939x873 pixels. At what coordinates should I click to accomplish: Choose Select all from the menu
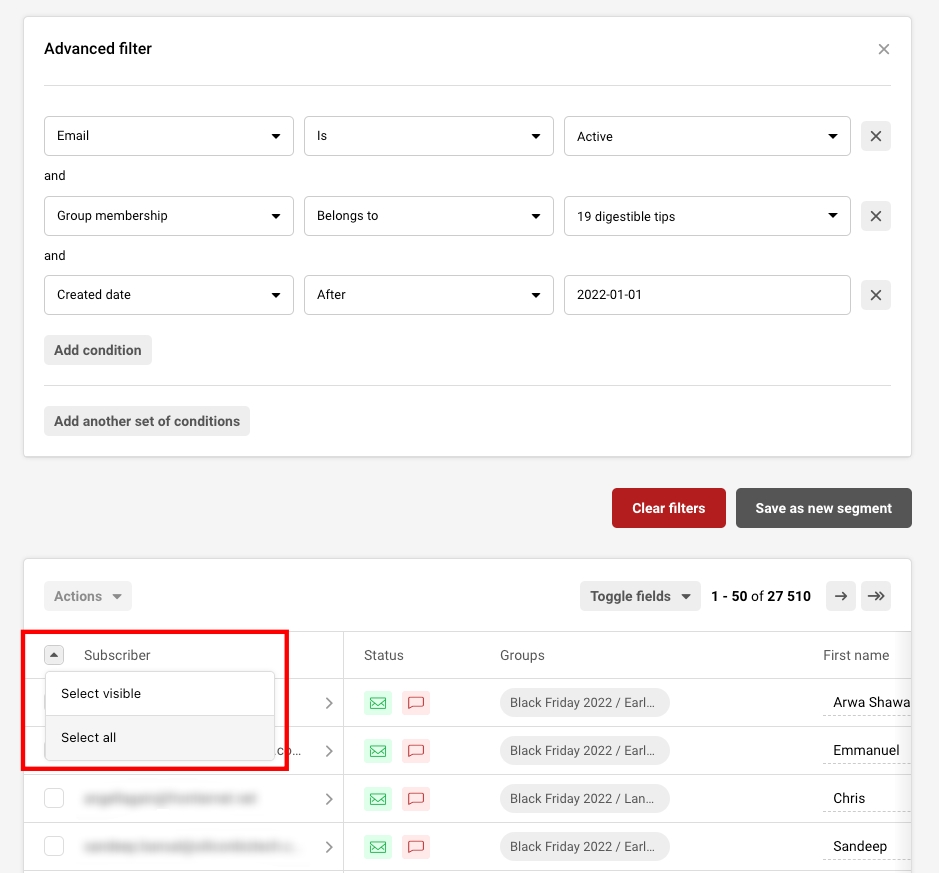(x=89, y=738)
